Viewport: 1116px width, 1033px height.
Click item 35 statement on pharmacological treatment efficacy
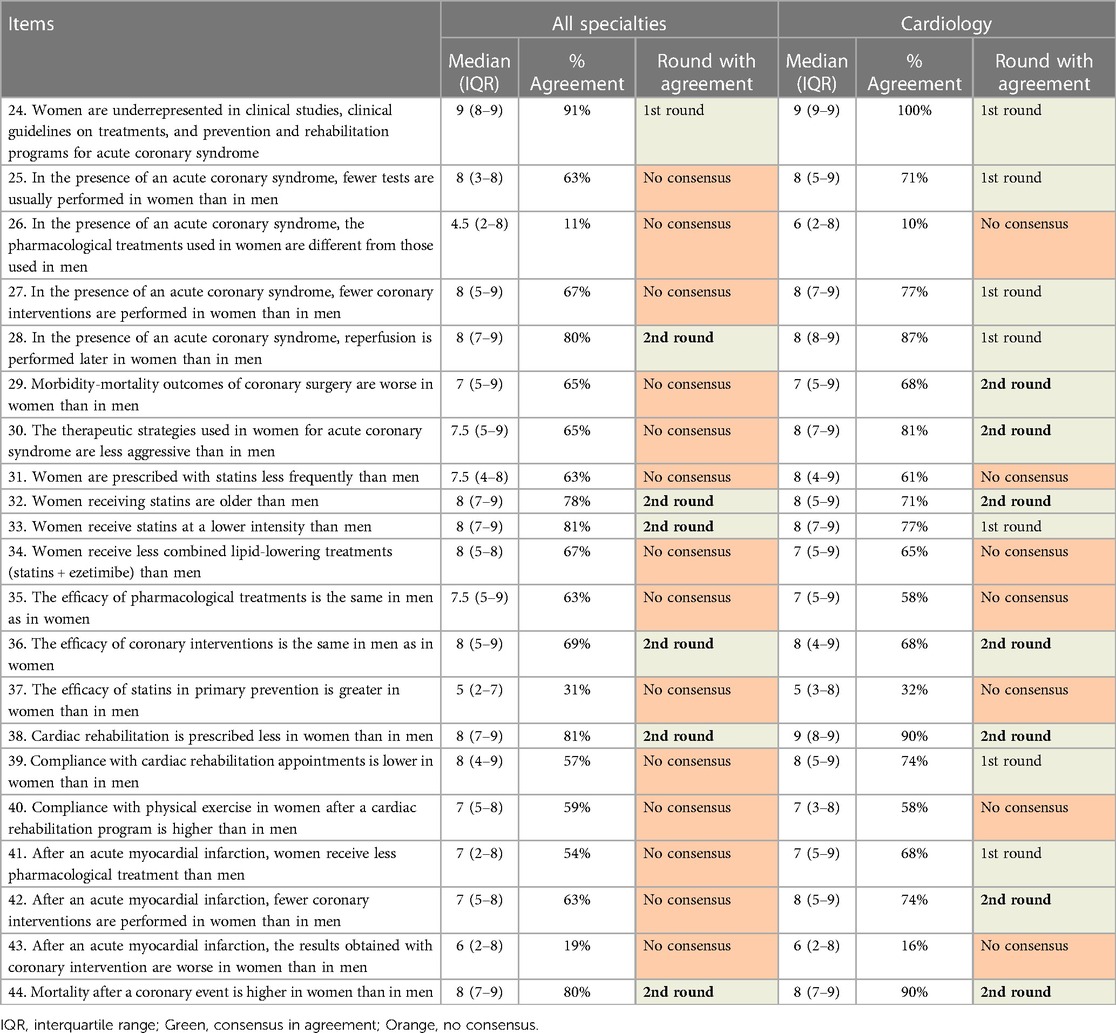point(221,608)
